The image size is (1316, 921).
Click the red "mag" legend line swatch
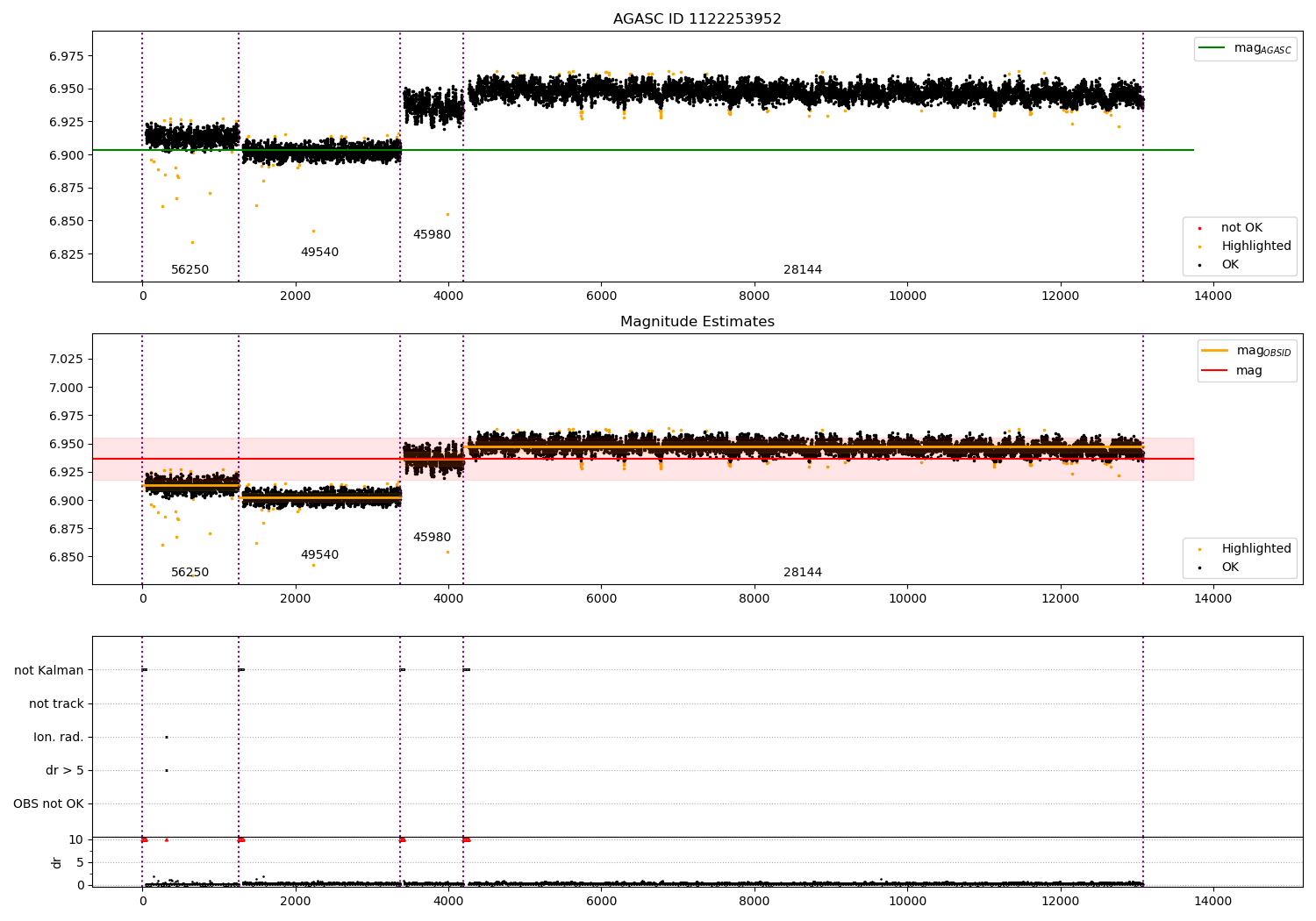click(x=1215, y=371)
